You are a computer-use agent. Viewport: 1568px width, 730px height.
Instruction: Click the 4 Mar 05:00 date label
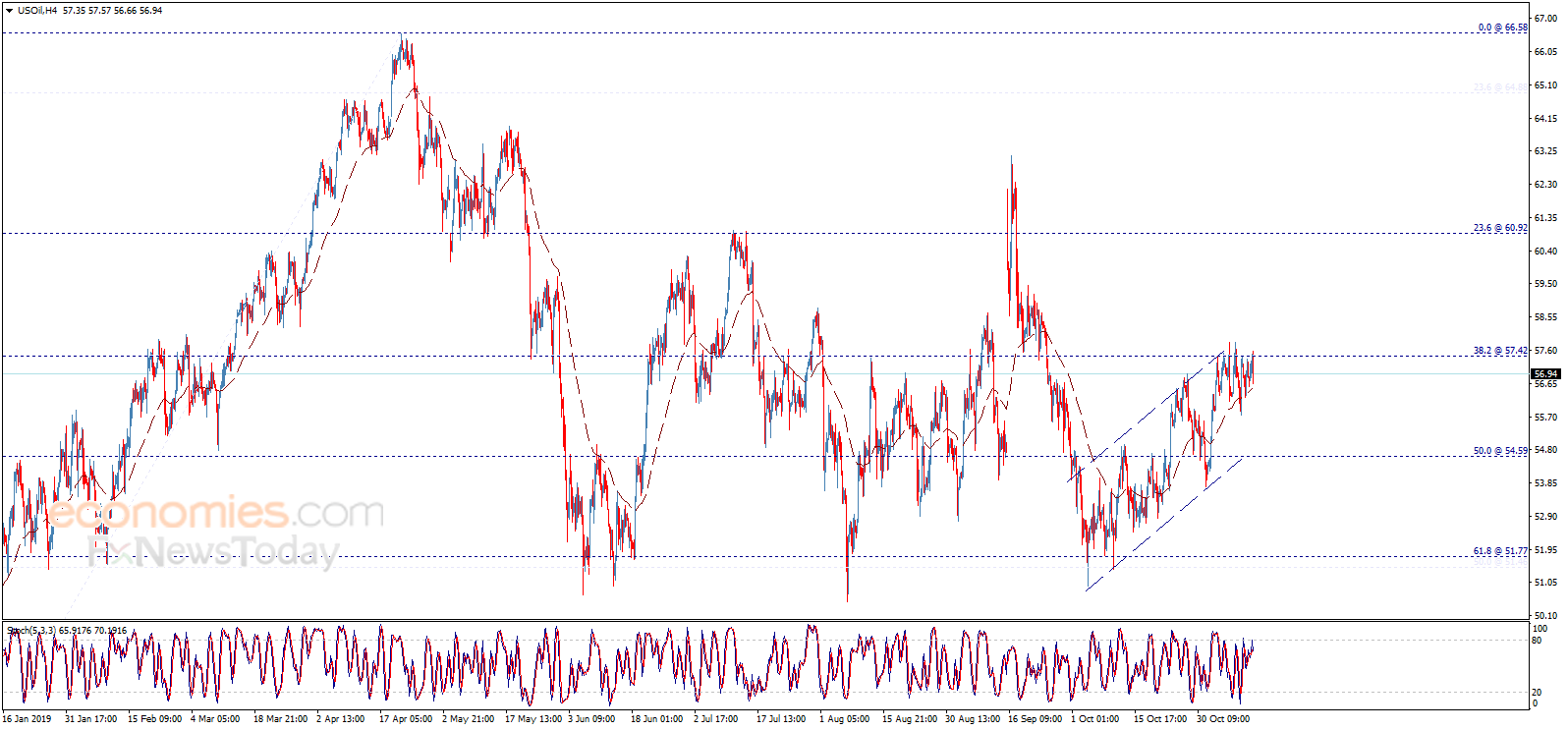coord(215,719)
